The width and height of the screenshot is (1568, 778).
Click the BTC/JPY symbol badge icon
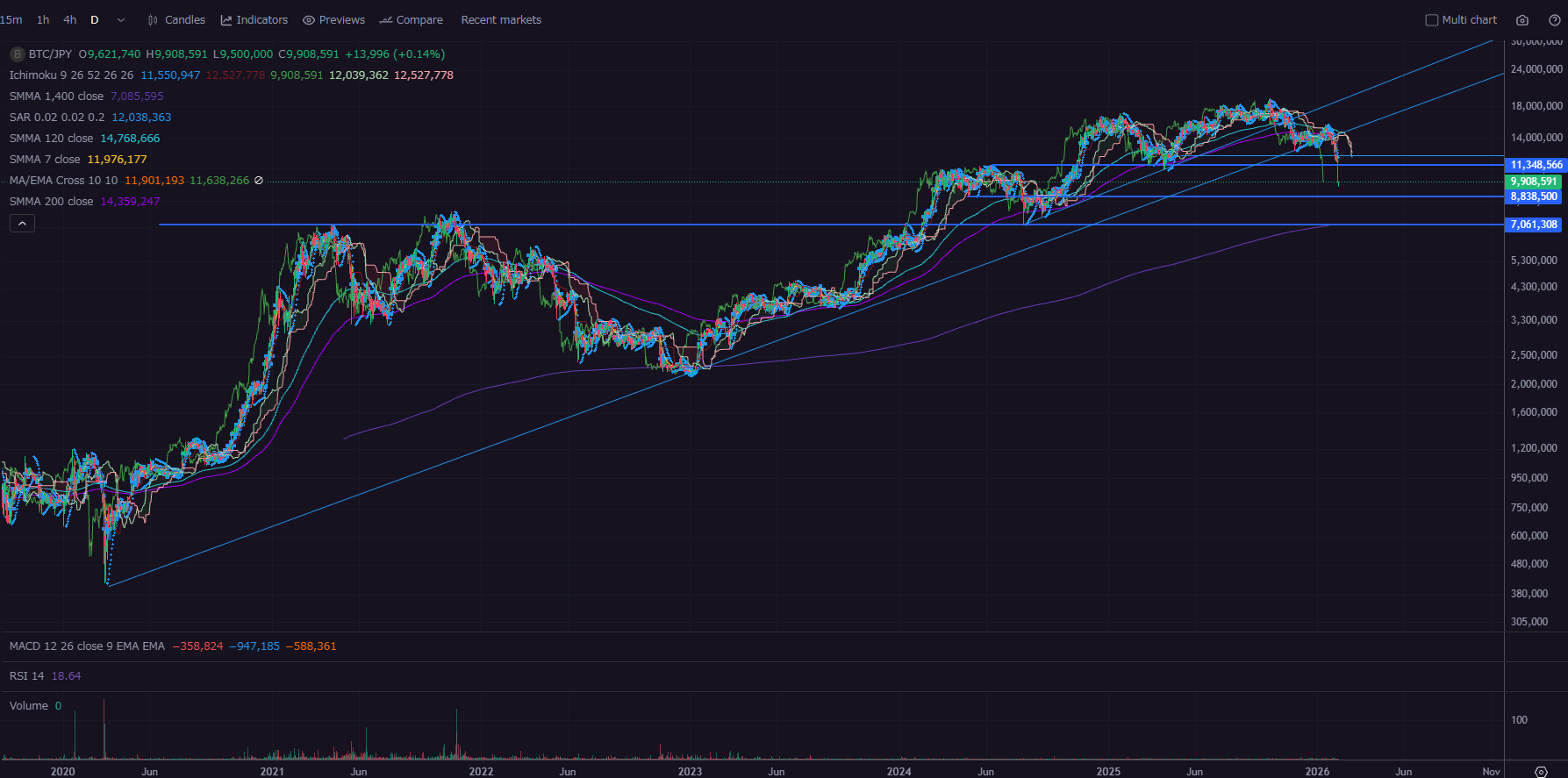click(x=17, y=54)
